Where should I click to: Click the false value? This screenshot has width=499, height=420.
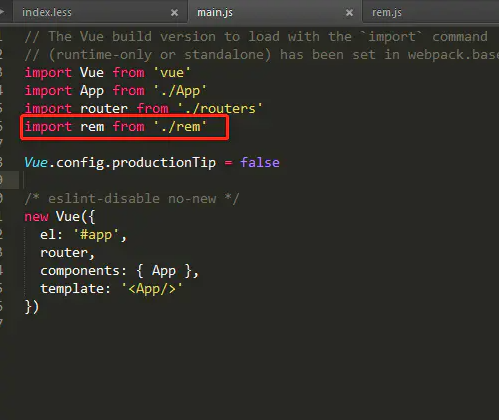tap(260, 163)
